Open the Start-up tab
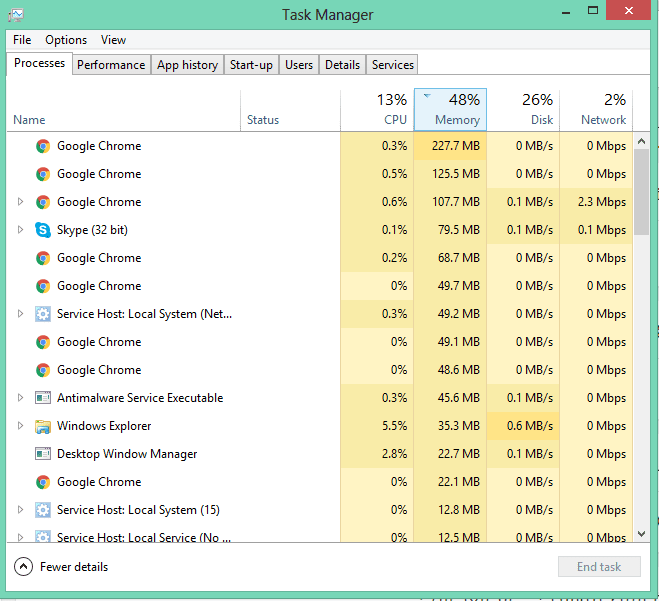 [251, 65]
